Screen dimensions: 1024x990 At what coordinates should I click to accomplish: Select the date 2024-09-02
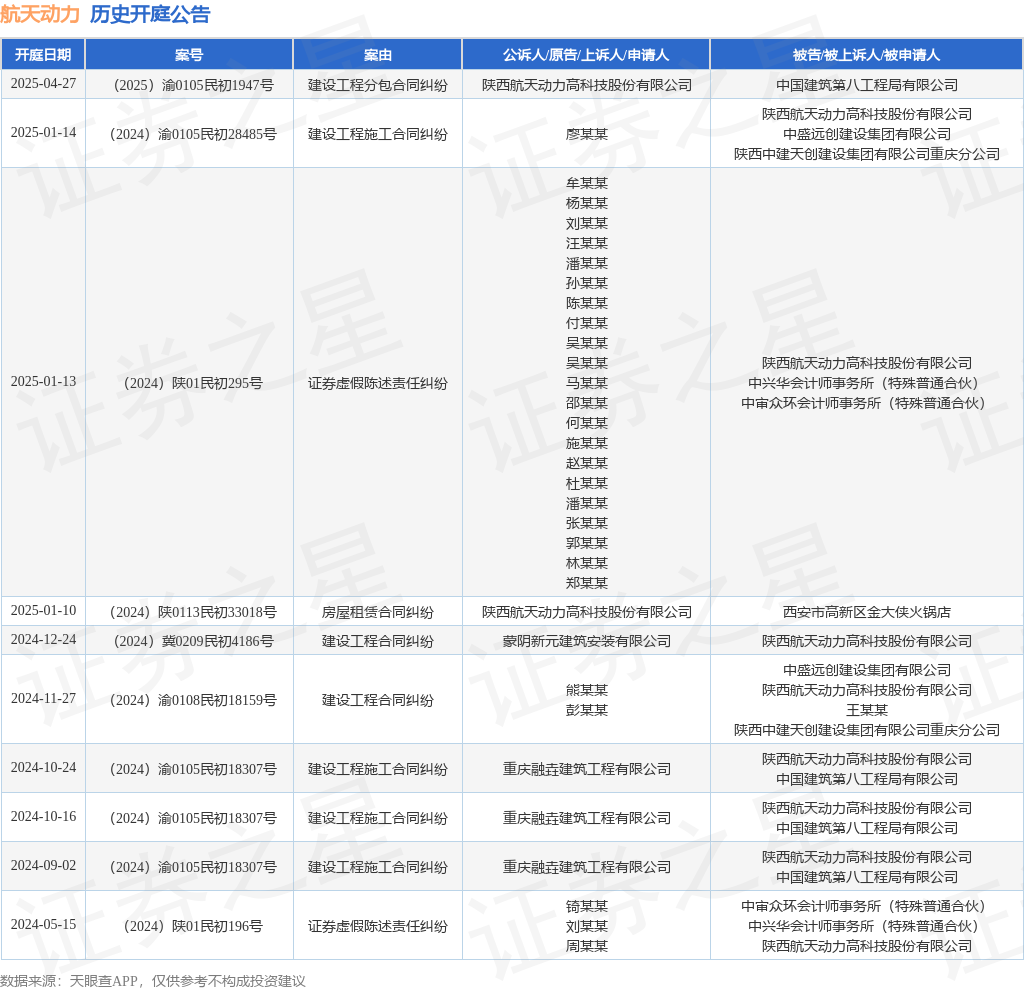click(x=43, y=865)
